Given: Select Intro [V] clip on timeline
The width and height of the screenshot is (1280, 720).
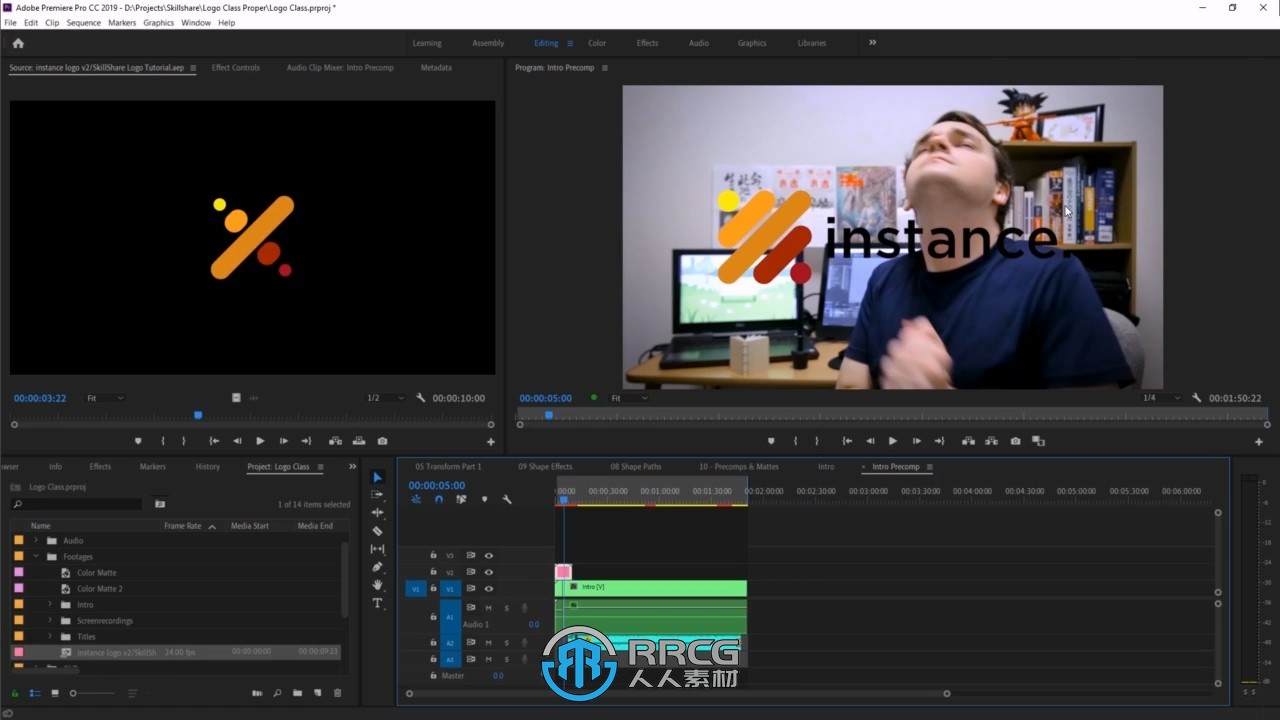Looking at the screenshot, I should click(x=650, y=588).
